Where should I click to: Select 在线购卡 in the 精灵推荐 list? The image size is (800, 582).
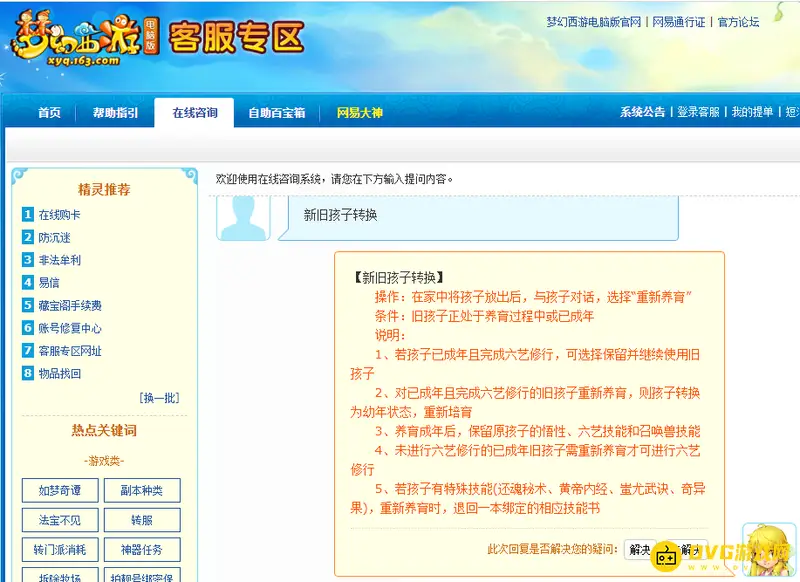pyautogui.click(x=59, y=215)
